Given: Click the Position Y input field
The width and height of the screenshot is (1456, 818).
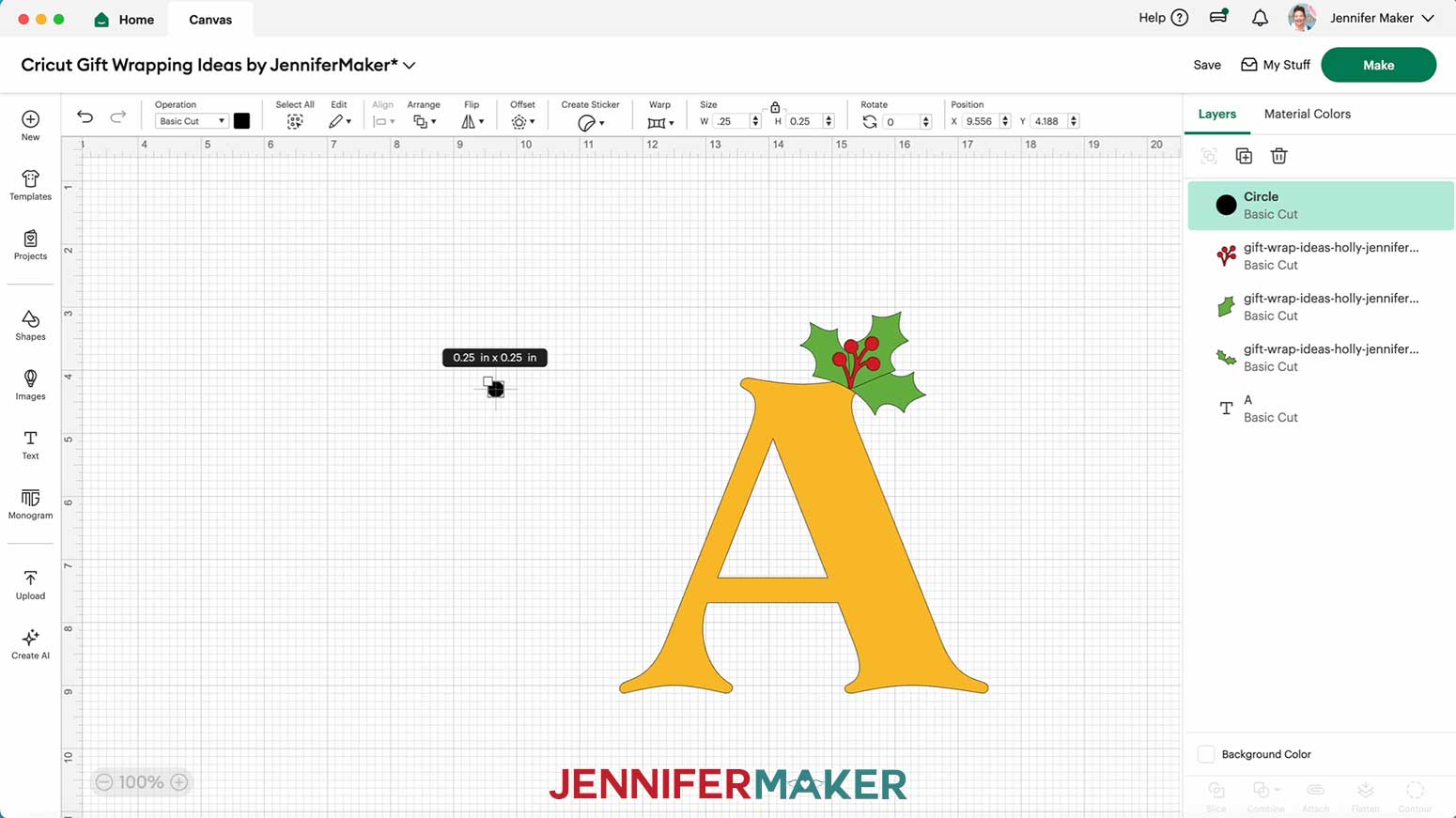Looking at the screenshot, I should click(1048, 121).
